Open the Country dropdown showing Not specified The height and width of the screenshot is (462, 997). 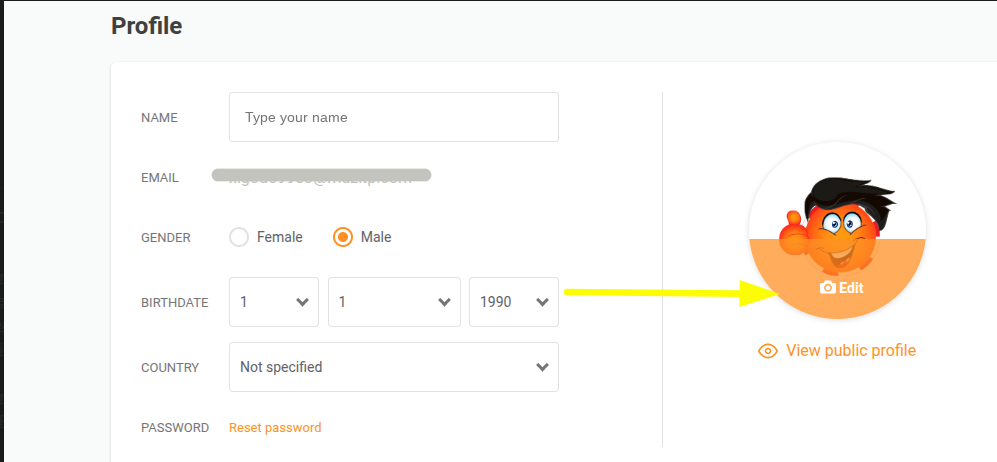tap(394, 367)
